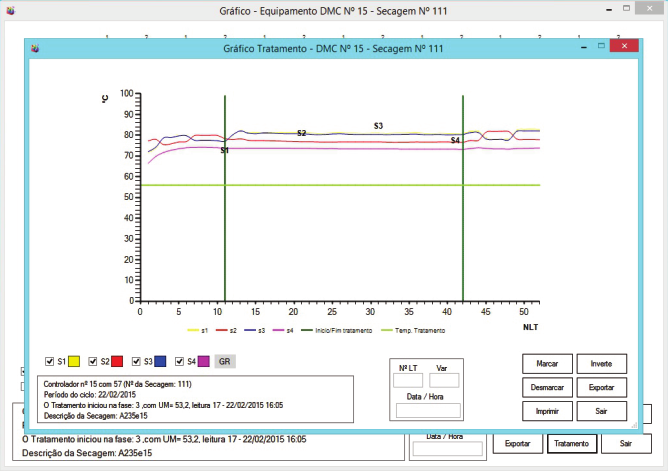This screenshot has width=668, height=471.
Task: Click Exportar in the treatment graph window
Action: point(601,386)
